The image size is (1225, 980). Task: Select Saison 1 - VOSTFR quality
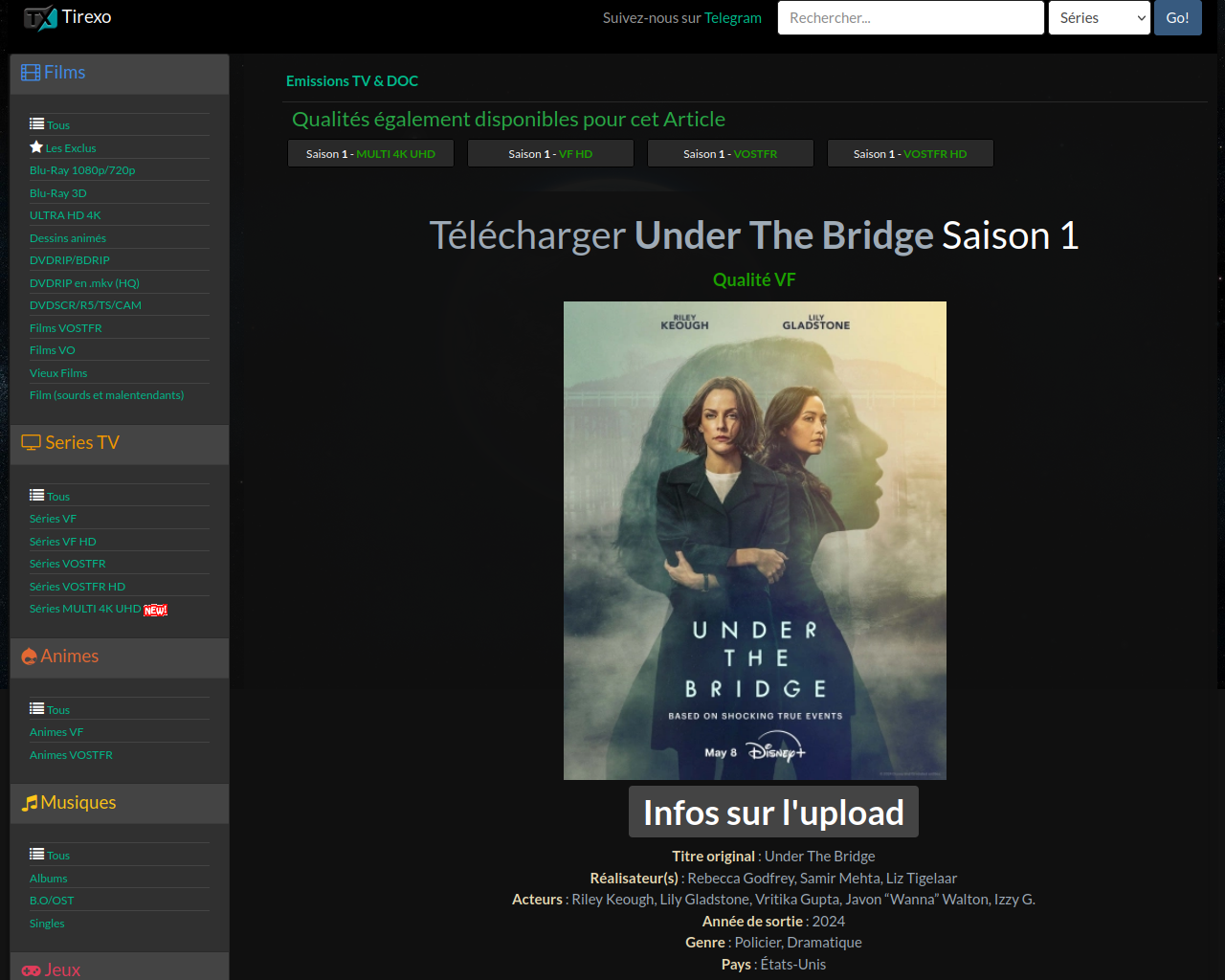730,154
